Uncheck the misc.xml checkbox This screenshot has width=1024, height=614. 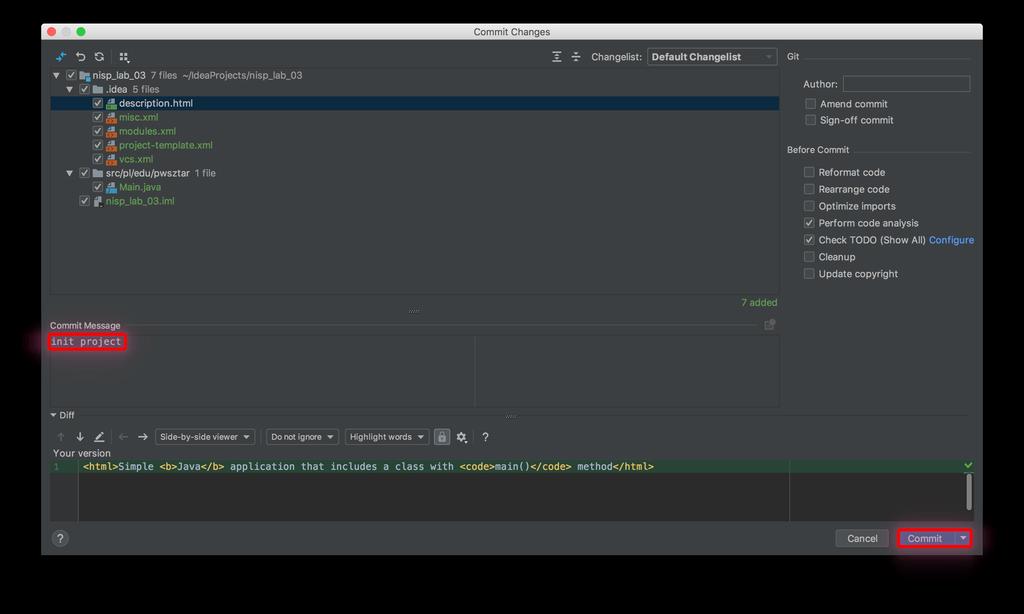pyautogui.click(x=97, y=117)
